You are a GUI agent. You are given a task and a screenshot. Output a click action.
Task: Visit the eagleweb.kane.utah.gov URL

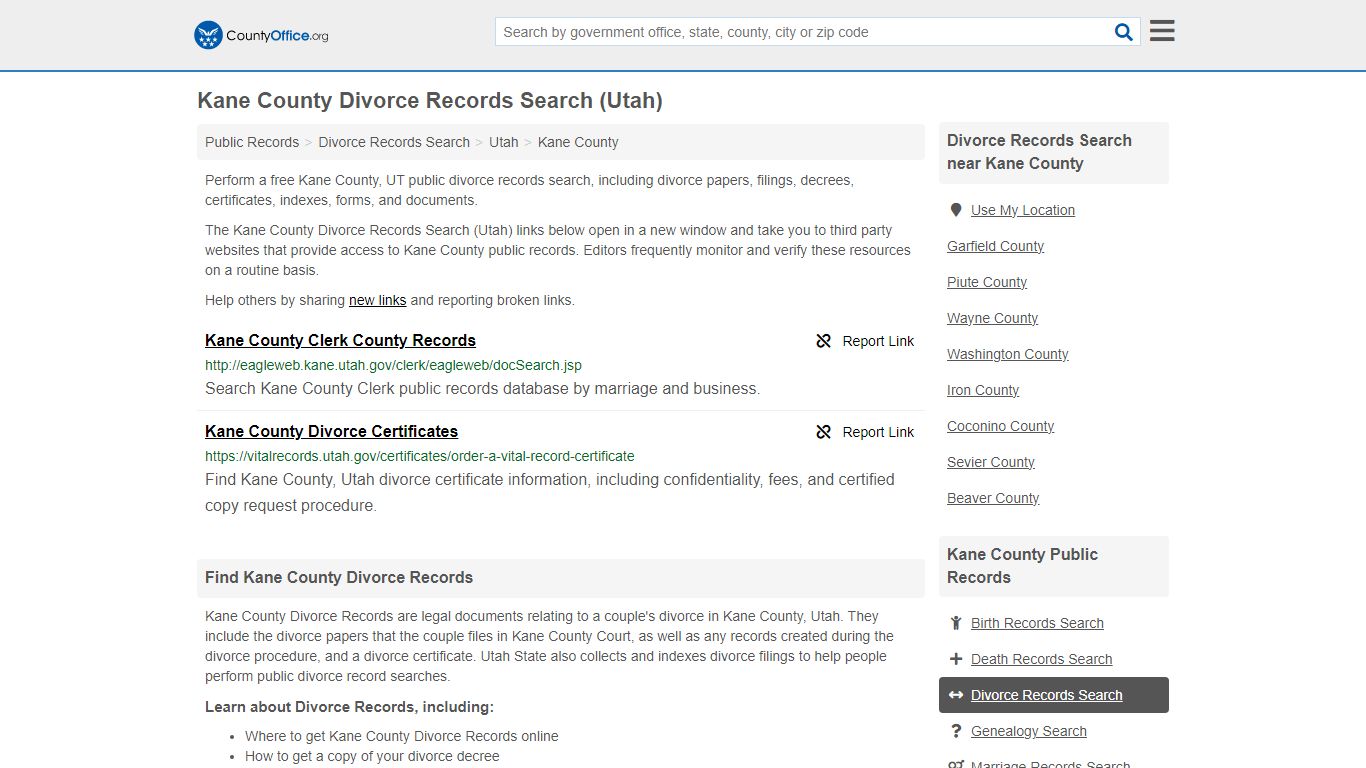tap(393, 365)
